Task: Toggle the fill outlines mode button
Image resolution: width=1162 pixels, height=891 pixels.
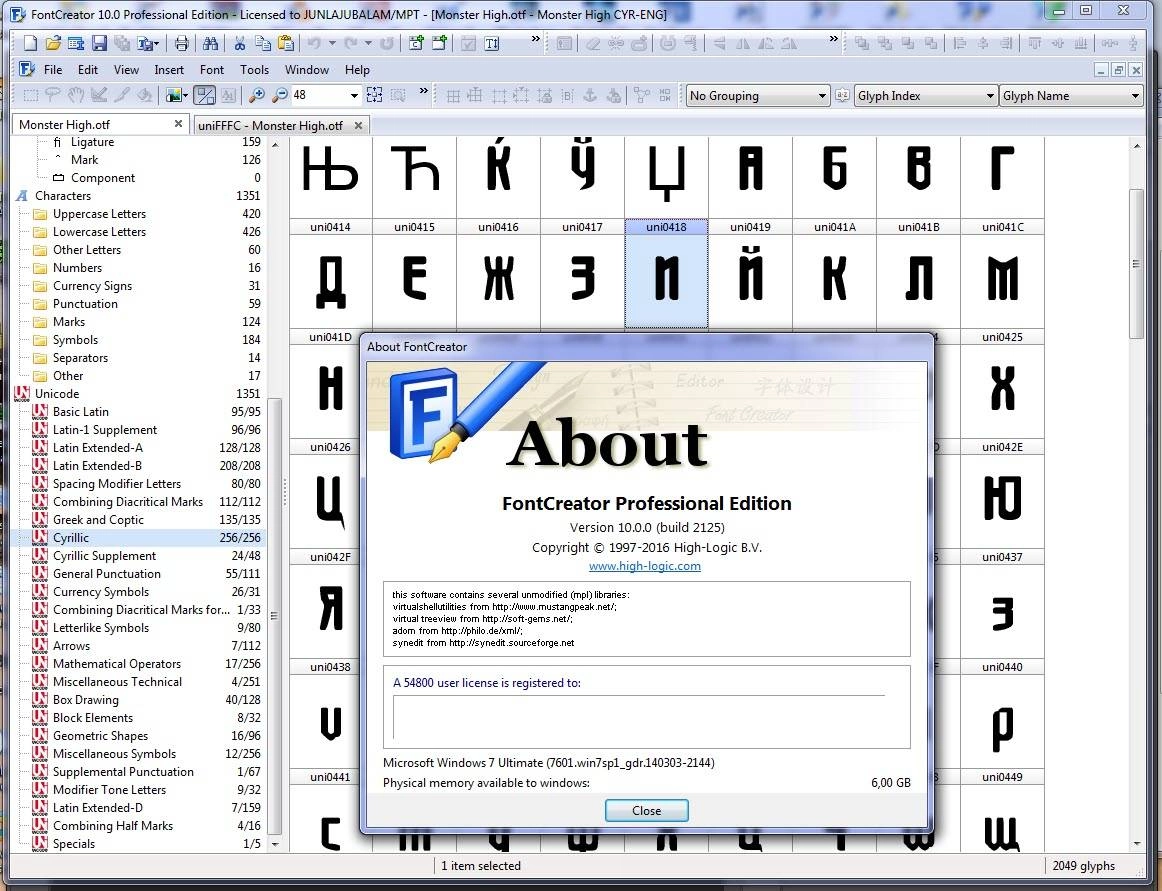Action: point(205,95)
